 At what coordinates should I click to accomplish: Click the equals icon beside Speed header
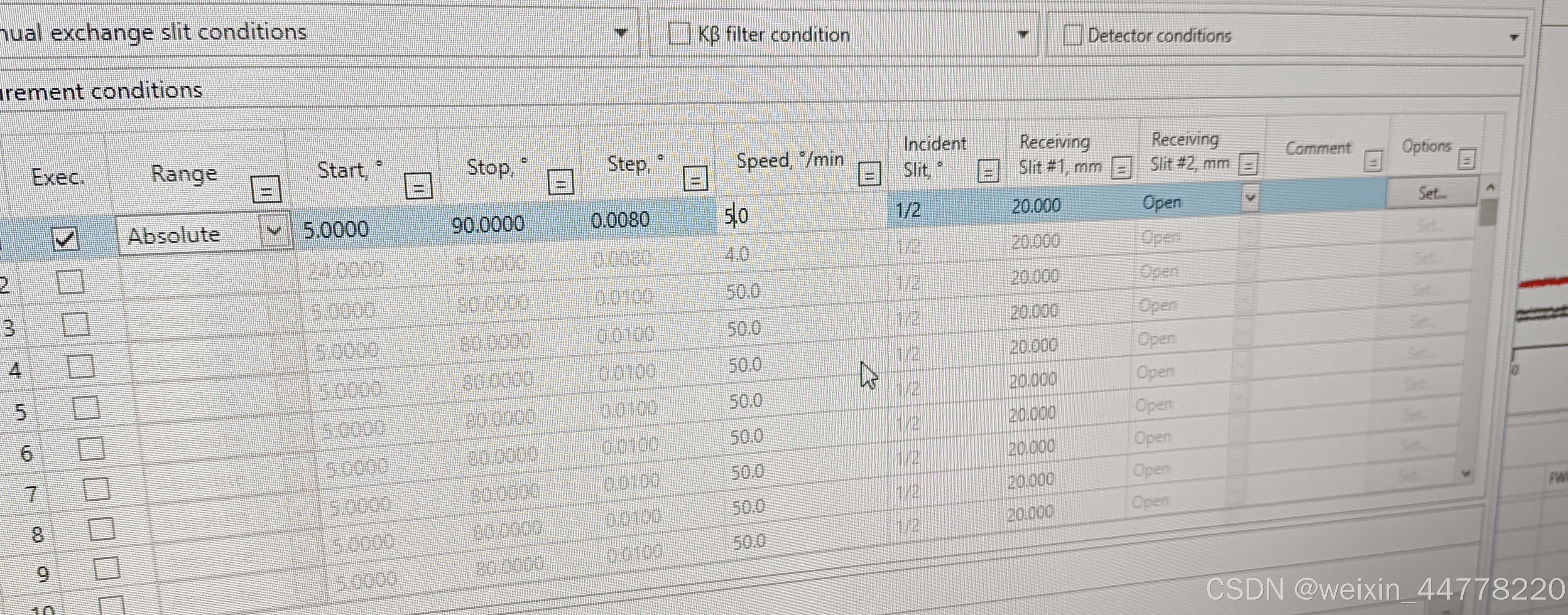pyautogui.click(x=869, y=175)
